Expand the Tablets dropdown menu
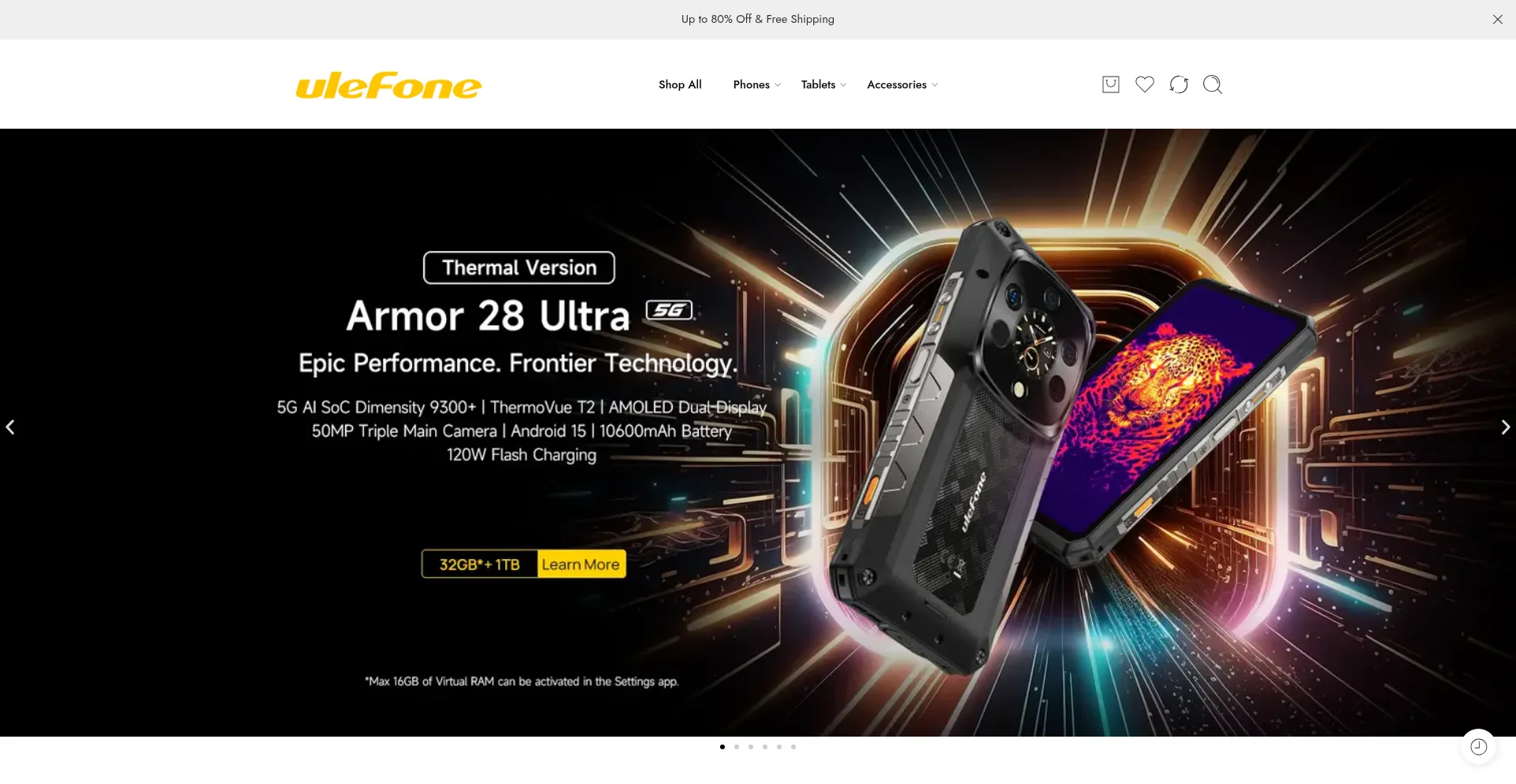The width and height of the screenshot is (1516, 784). point(824,84)
